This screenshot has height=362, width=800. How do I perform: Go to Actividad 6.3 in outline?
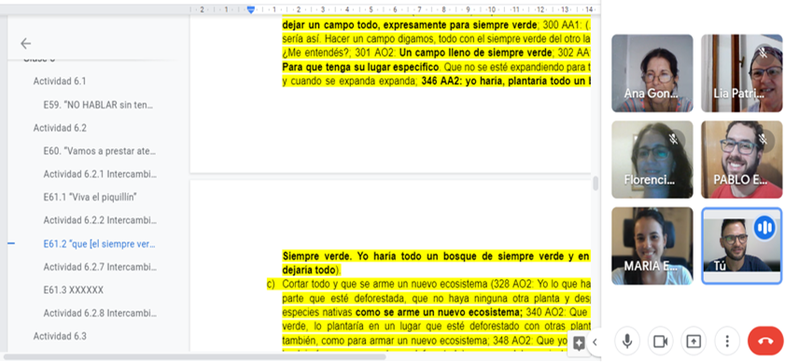point(60,336)
